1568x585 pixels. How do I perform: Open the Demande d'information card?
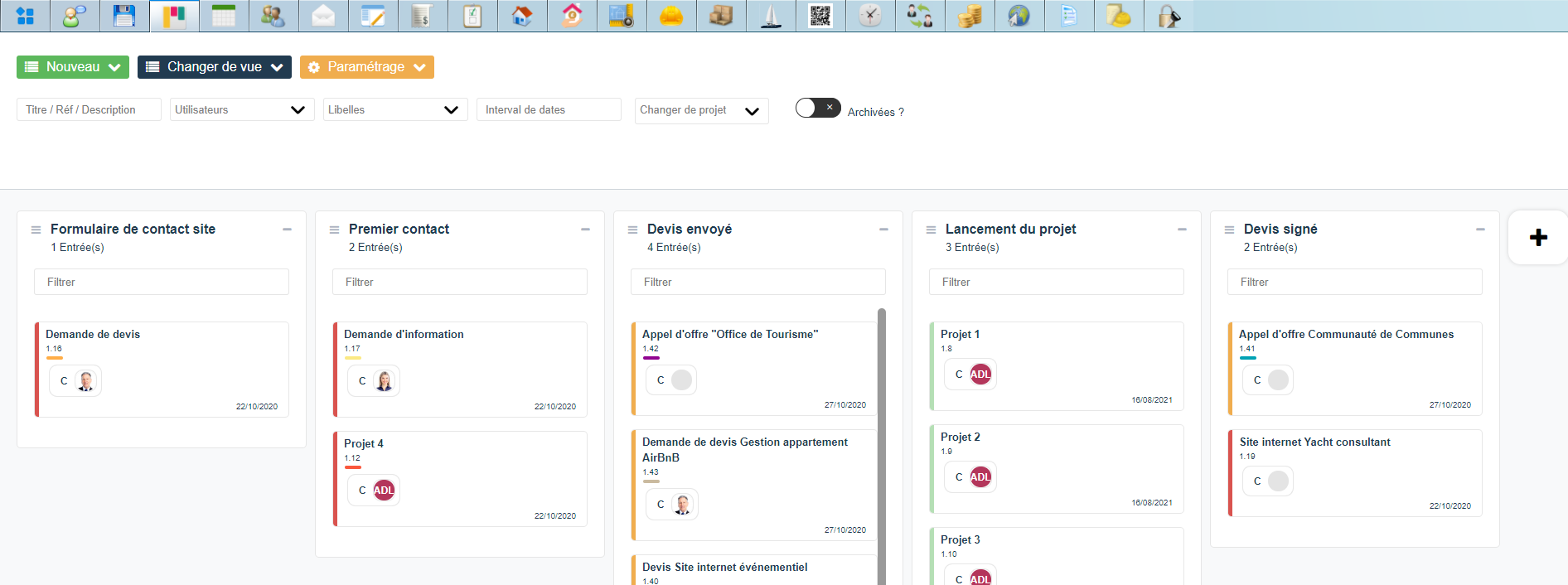[x=460, y=370]
